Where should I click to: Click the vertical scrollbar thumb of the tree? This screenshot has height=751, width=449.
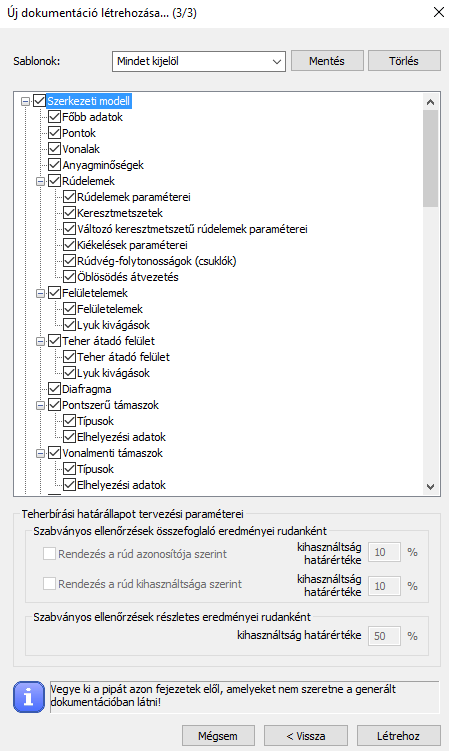pos(430,159)
